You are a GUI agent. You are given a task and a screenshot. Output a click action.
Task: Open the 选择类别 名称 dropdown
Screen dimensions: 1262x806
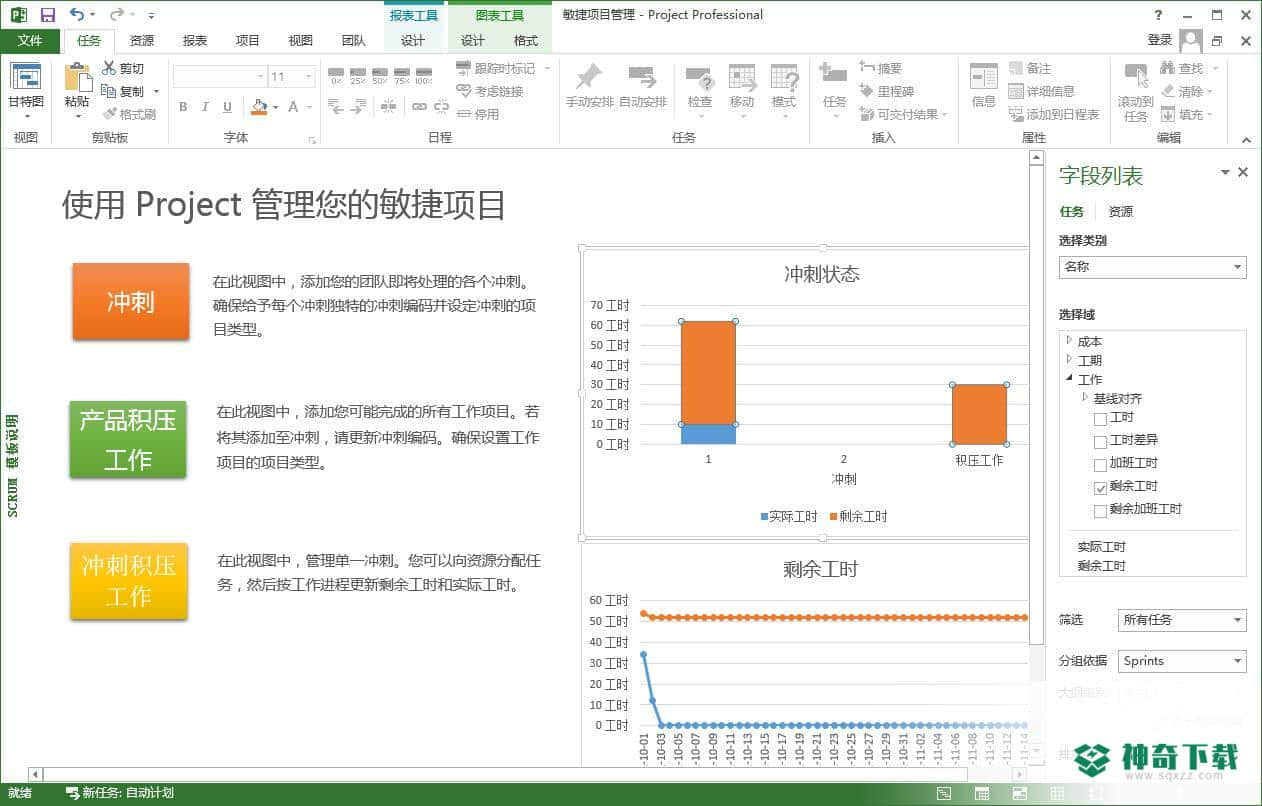(1152, 267)
